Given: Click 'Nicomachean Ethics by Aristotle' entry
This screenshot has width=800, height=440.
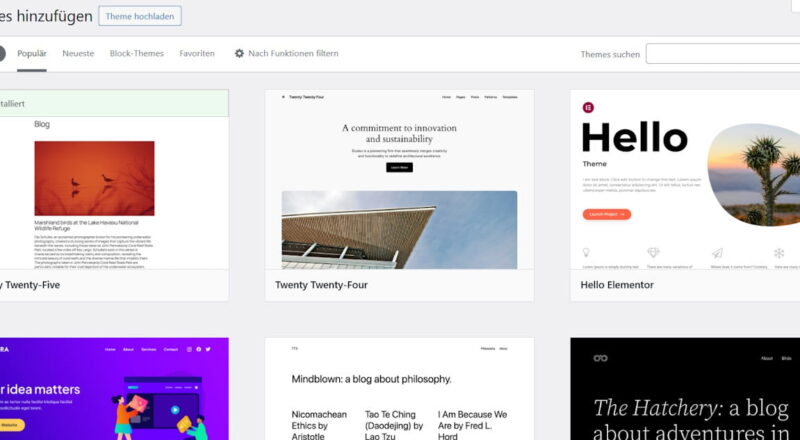Looking at the screenshot, I should 319,425.
